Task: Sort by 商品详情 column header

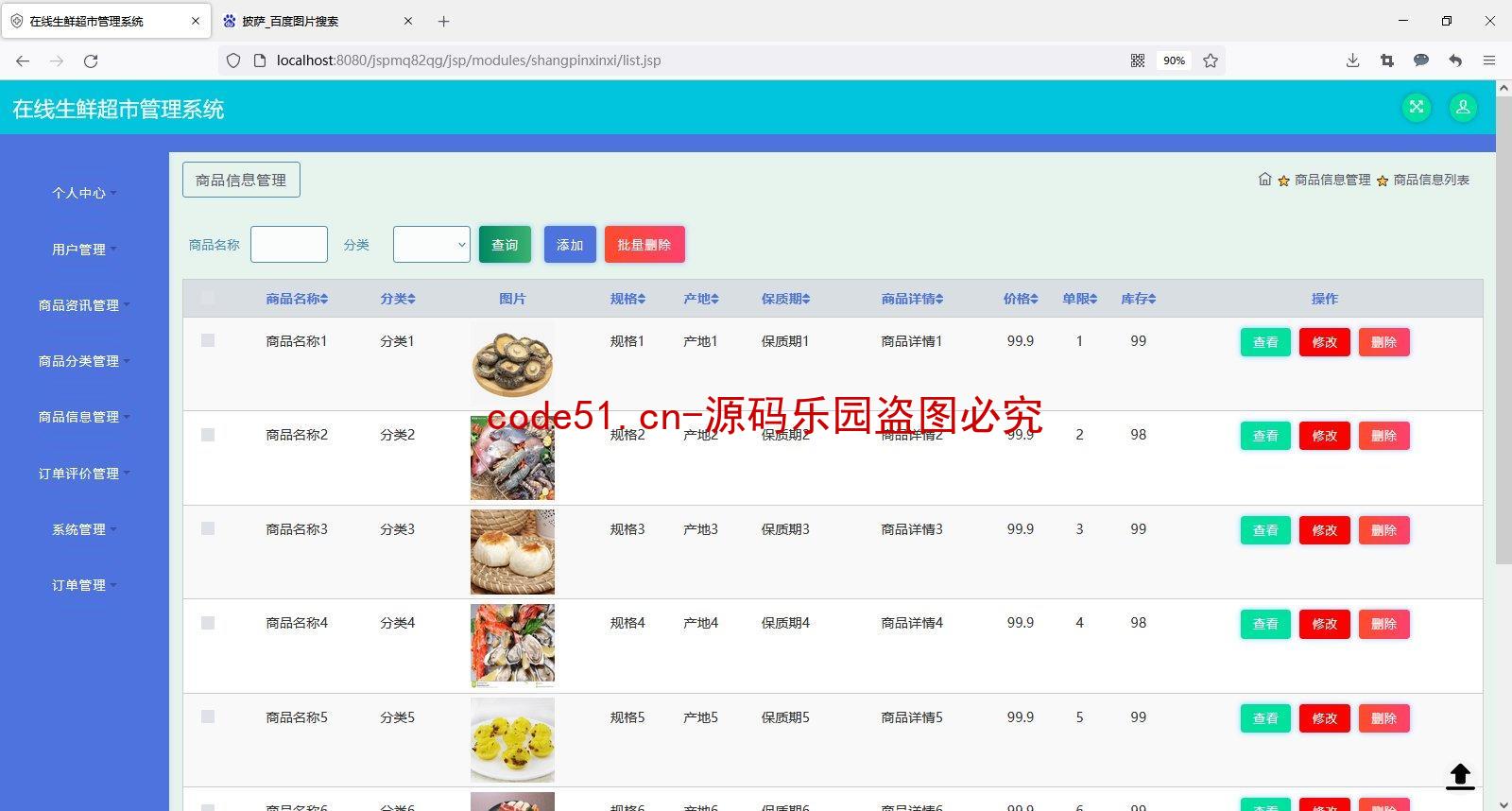Action: click(913, 299)
